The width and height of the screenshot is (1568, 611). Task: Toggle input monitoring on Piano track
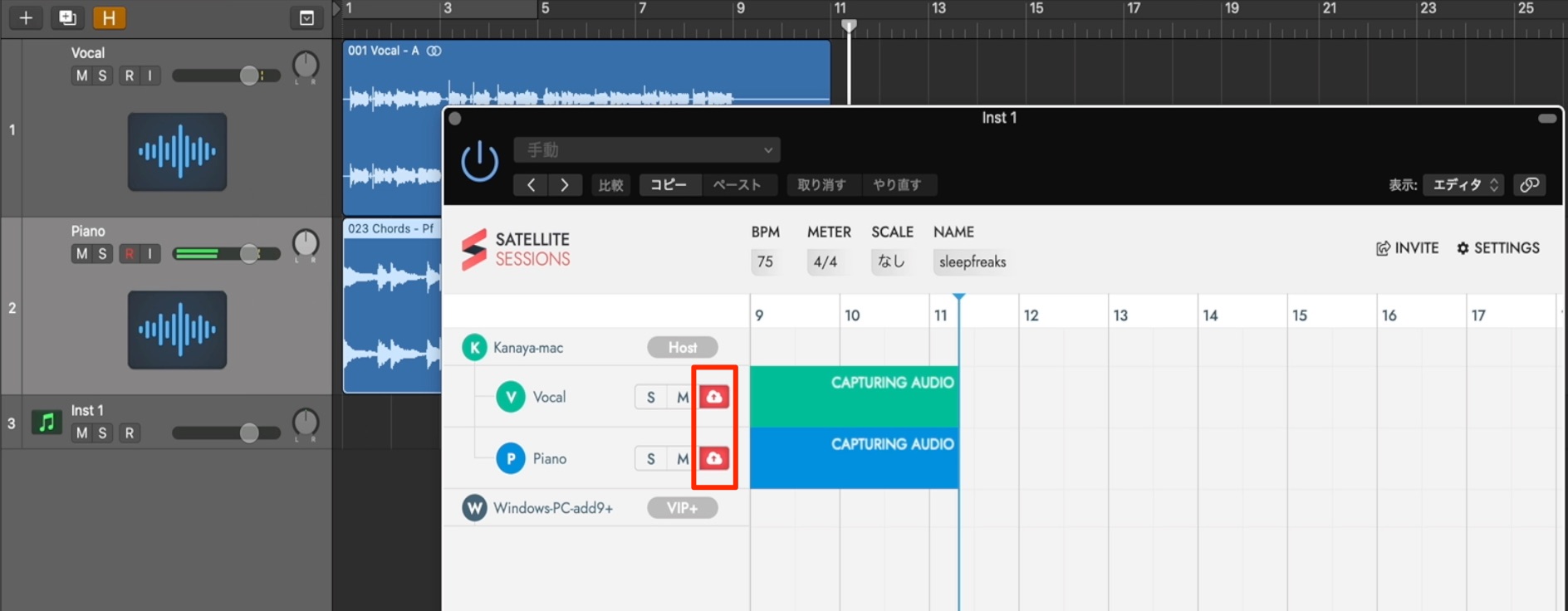point(150,254)
